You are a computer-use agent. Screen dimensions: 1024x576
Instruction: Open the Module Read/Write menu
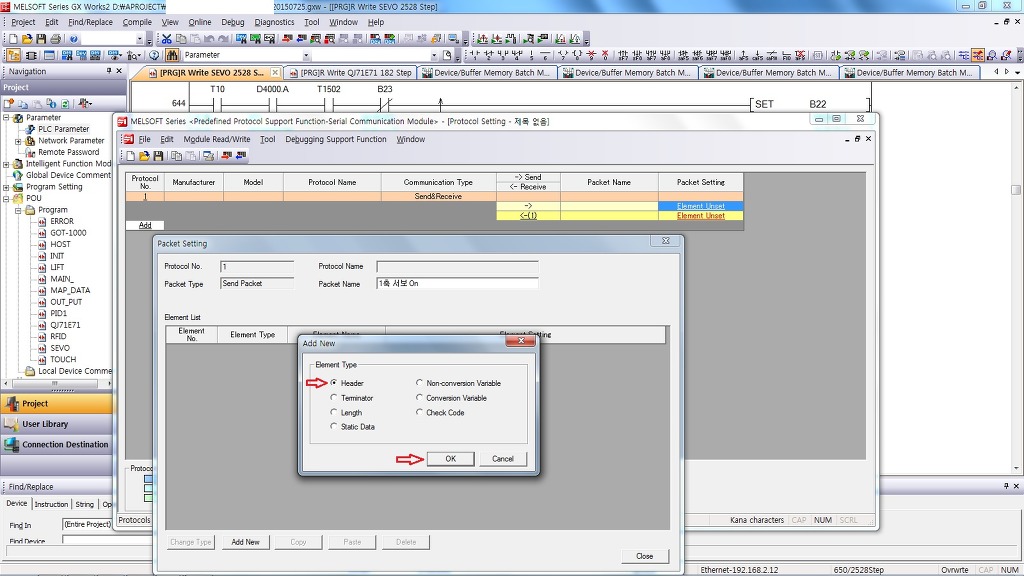[216, 140]
